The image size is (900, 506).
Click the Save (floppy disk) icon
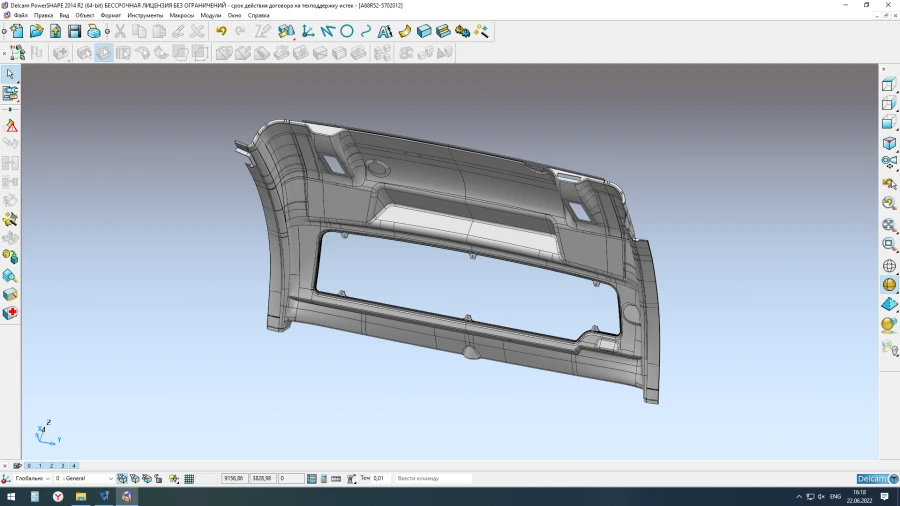[74, 32]
